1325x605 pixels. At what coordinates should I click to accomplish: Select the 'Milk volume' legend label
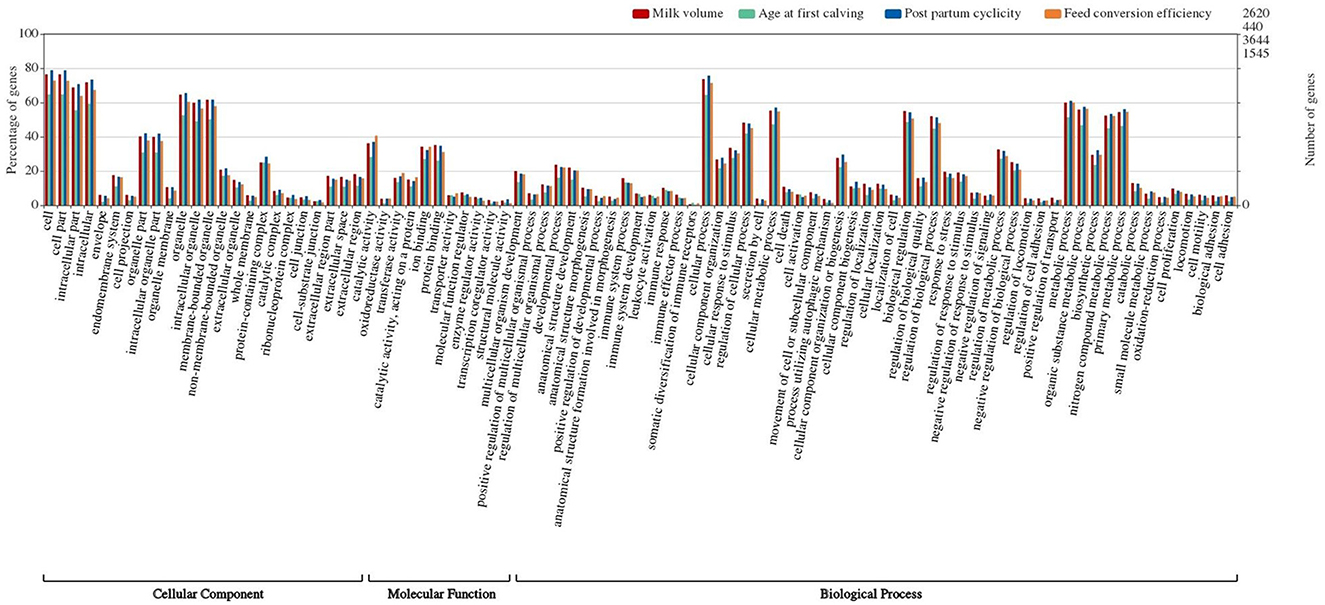click(687, 14)
